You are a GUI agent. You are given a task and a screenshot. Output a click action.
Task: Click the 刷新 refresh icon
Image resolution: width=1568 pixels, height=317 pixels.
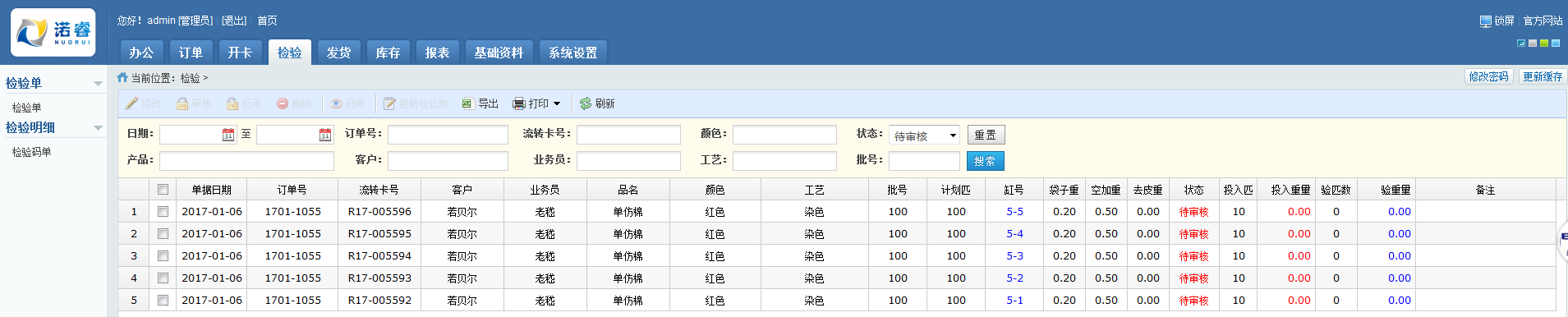(x=586, y=103)
